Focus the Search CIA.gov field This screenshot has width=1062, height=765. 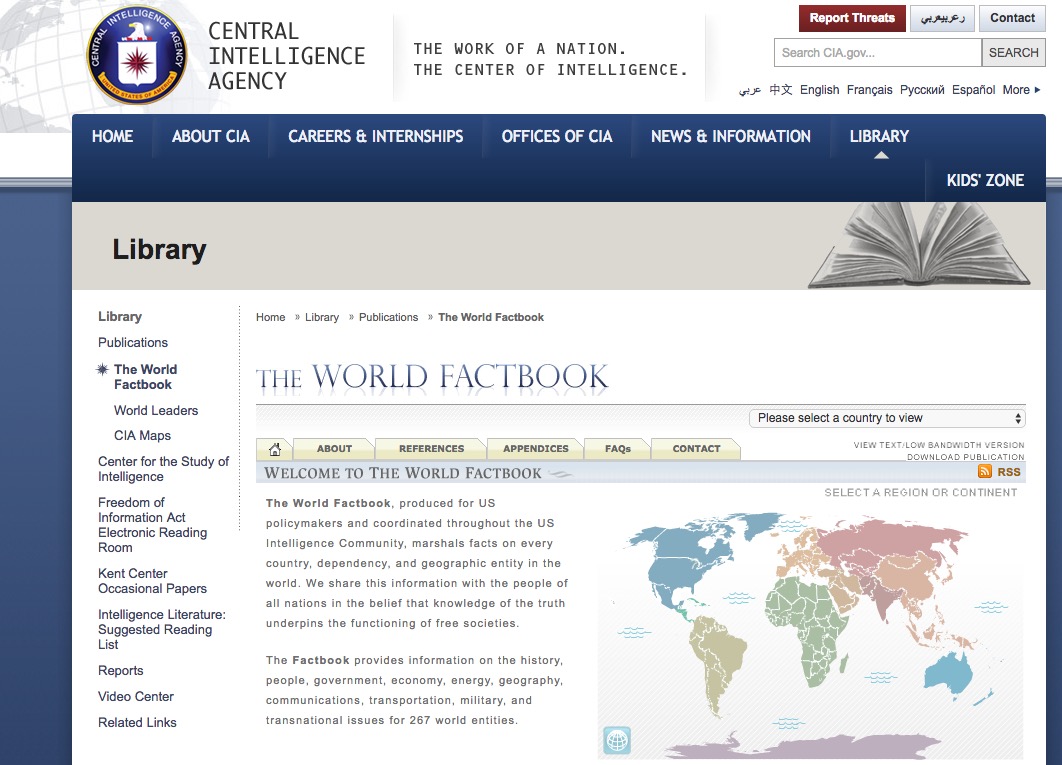878,52
